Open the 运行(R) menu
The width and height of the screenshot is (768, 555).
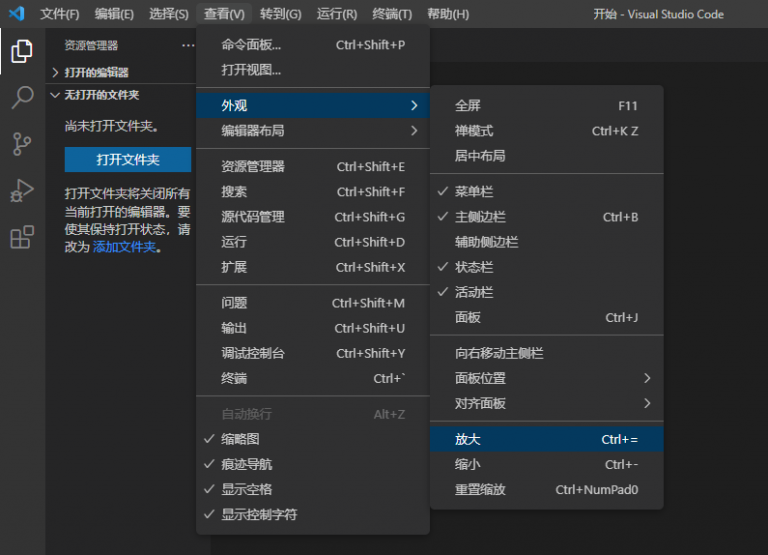coord(336,14)
